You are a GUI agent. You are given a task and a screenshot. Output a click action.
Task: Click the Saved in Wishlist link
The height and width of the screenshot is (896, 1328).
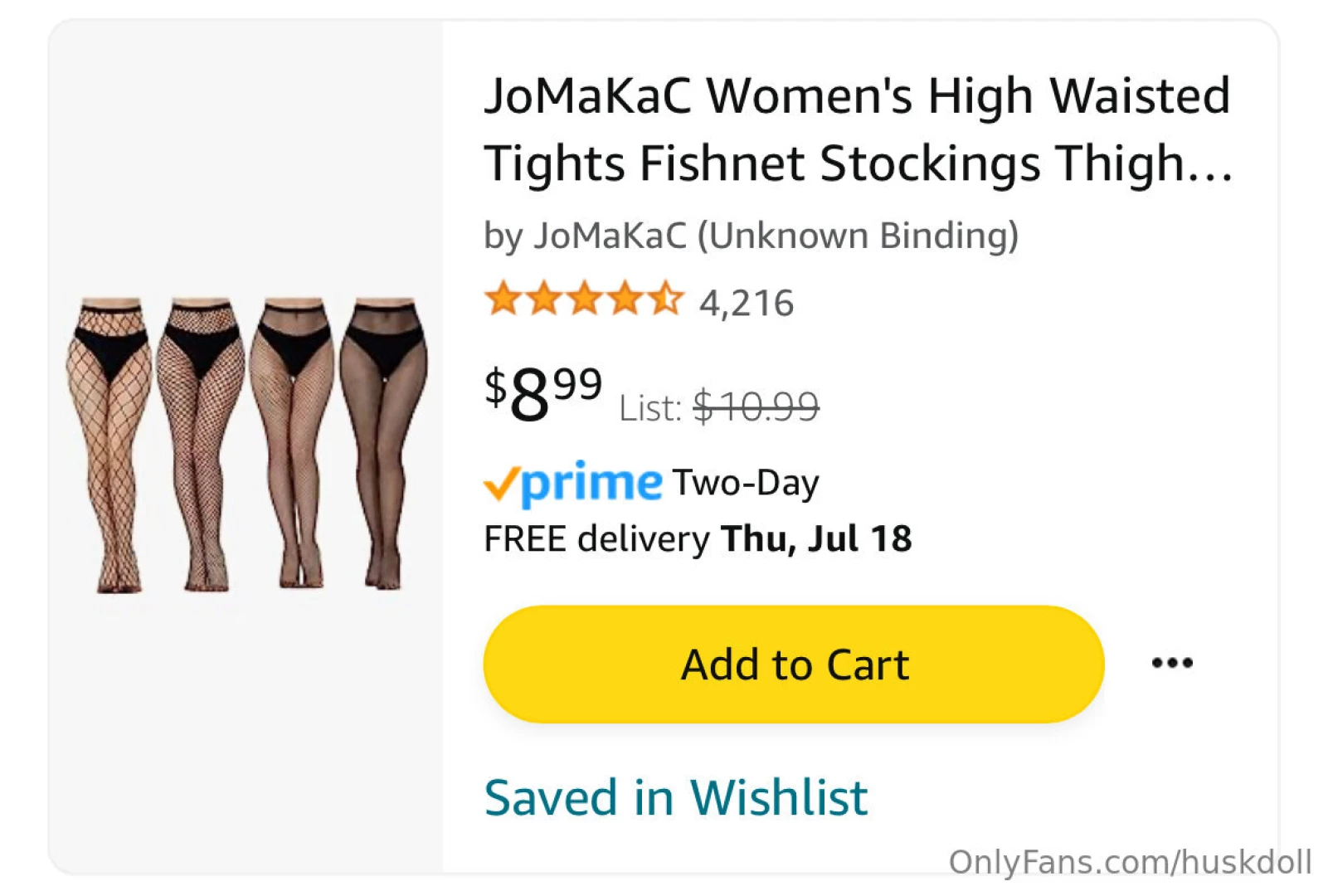(x=676, y=797)
